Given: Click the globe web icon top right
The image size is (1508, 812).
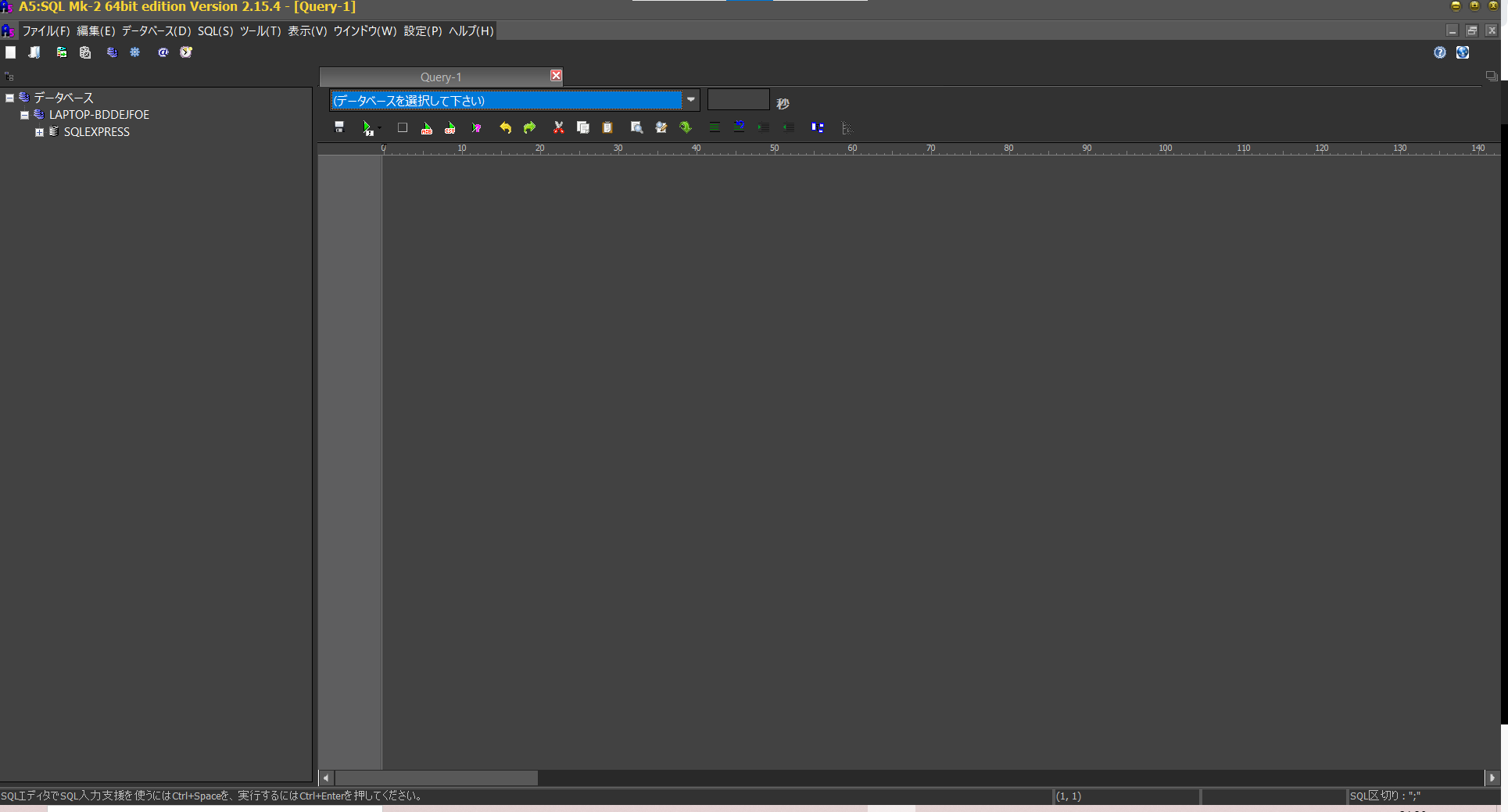Looking at the screenshot, I should 1463,52.
